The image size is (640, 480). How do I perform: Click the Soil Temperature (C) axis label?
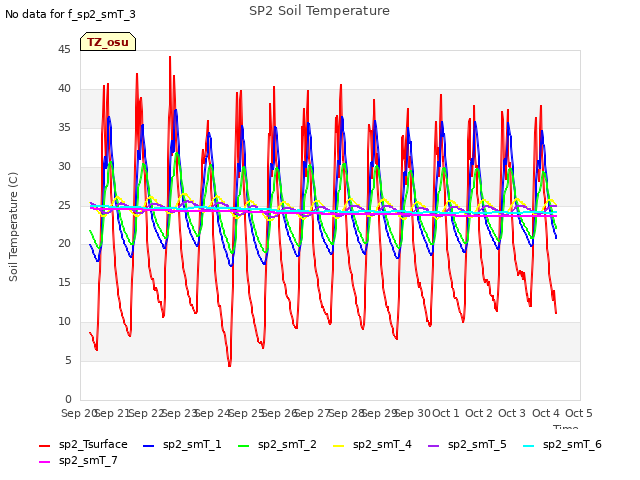pyautogui.click(x=13, y=227)
